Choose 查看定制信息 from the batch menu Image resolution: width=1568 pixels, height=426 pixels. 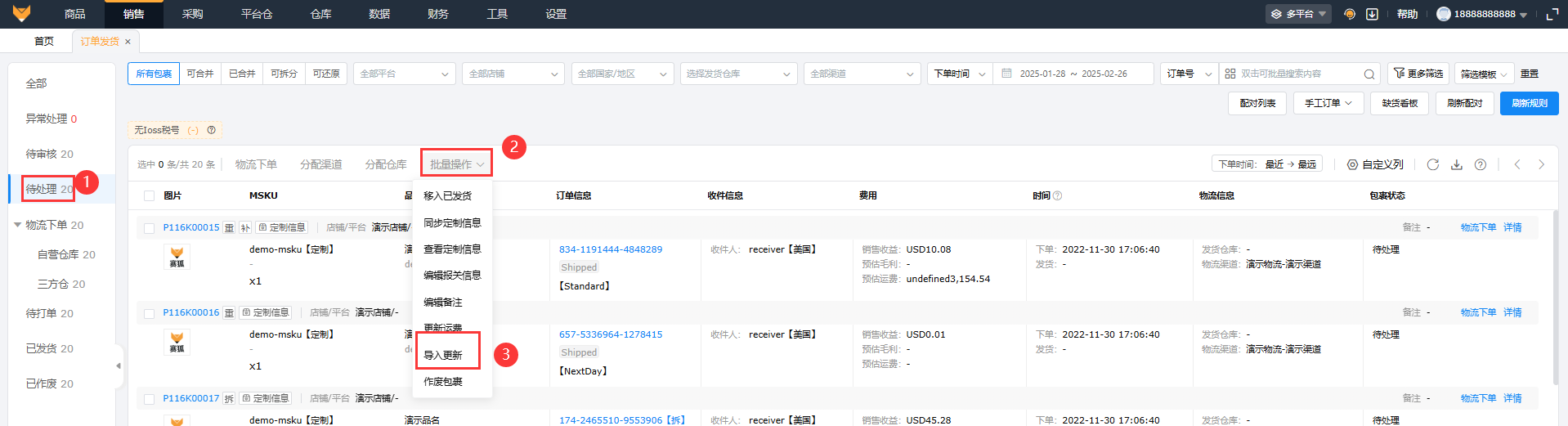(x=452, y=249)
